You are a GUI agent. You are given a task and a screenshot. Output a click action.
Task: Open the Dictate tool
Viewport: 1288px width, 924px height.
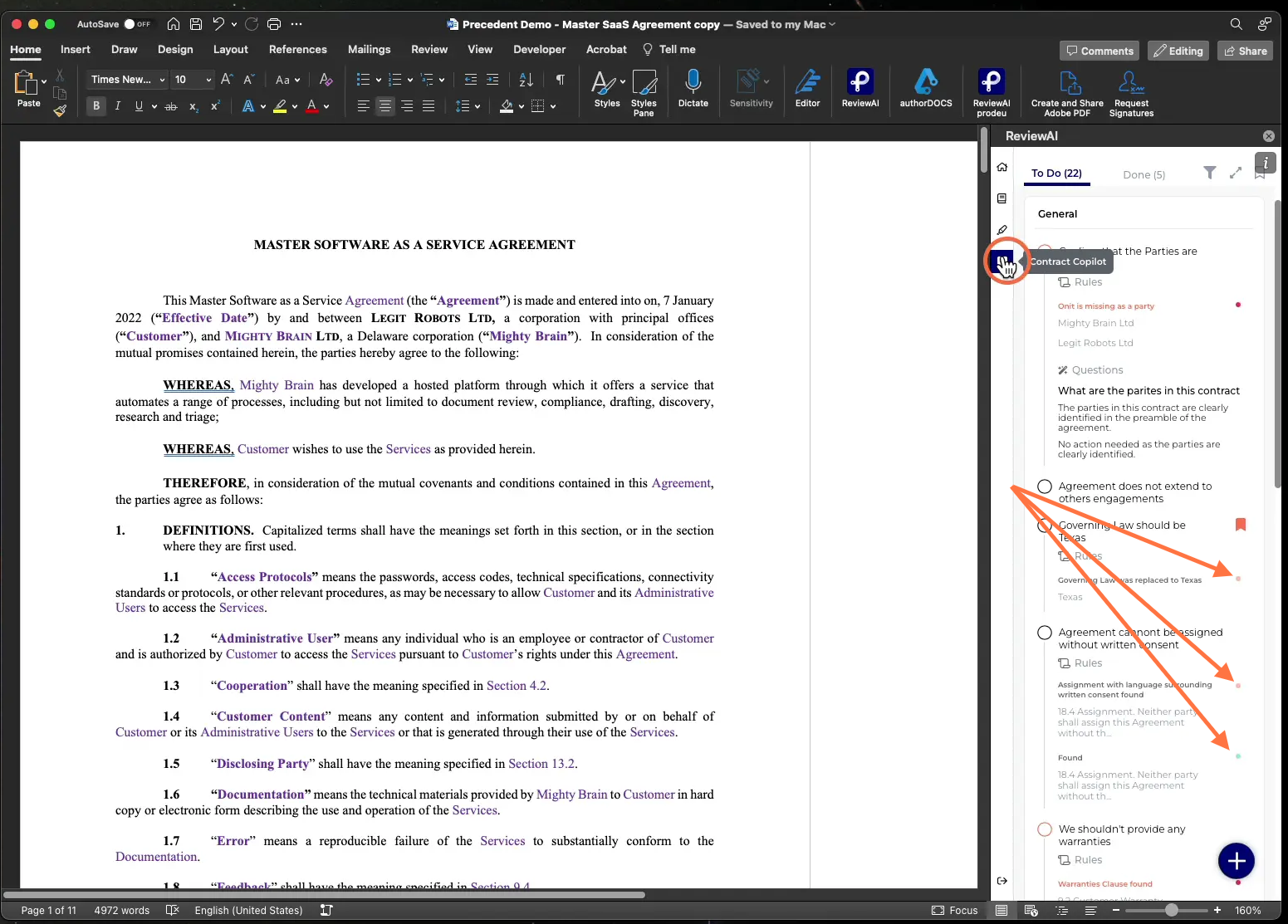click(x=693, y=89)
